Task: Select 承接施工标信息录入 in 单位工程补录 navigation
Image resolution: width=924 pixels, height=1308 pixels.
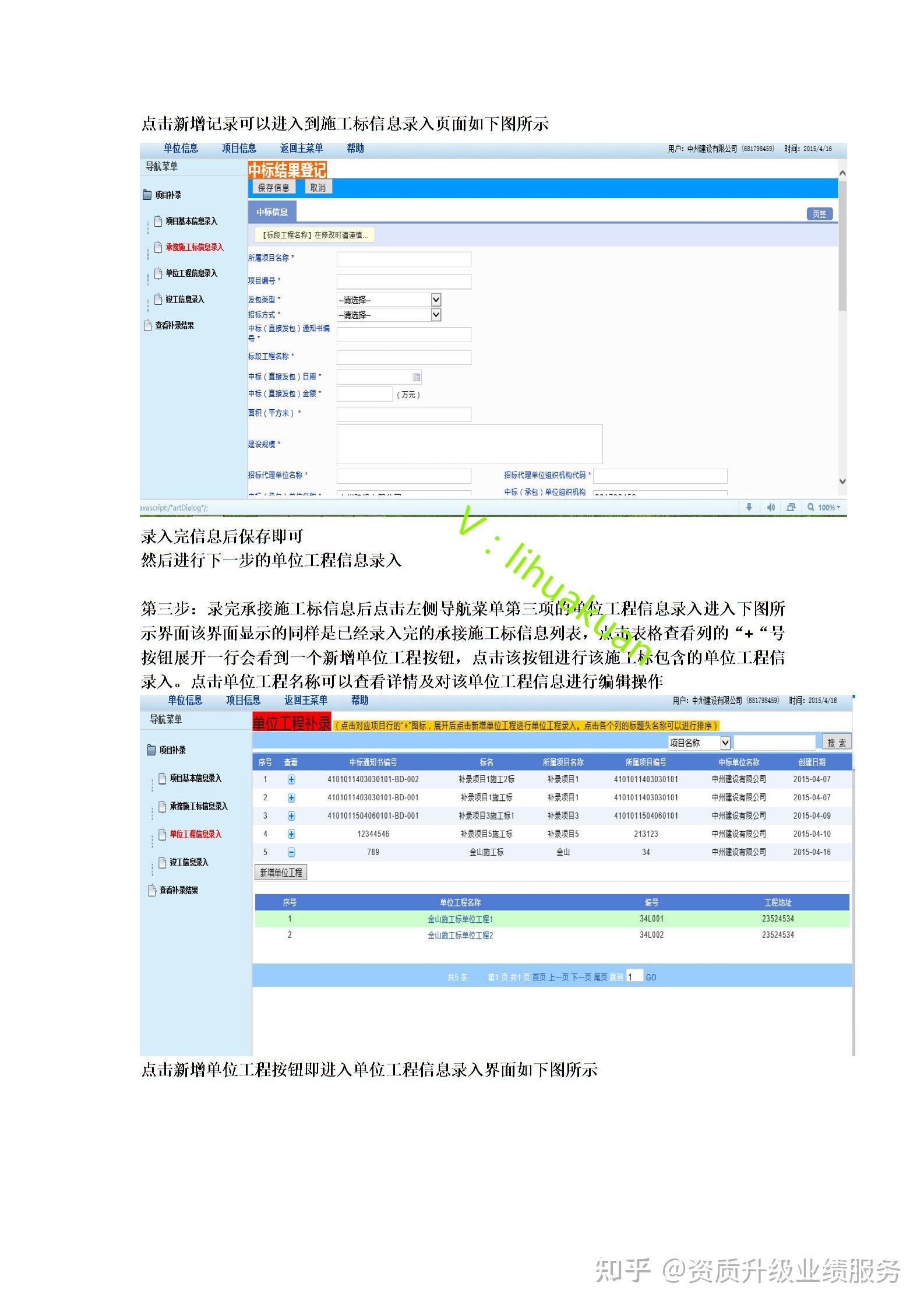Action: (199, 806)
